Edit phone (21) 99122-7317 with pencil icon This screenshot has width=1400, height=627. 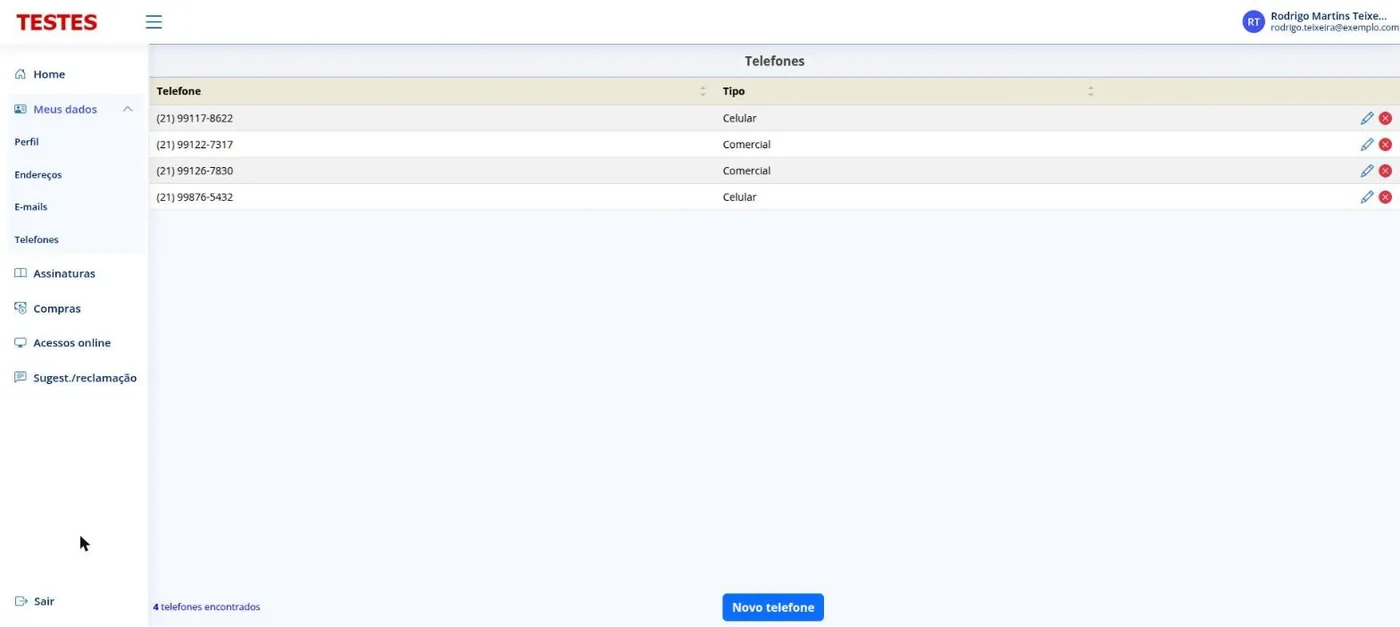click(1367, 144)
